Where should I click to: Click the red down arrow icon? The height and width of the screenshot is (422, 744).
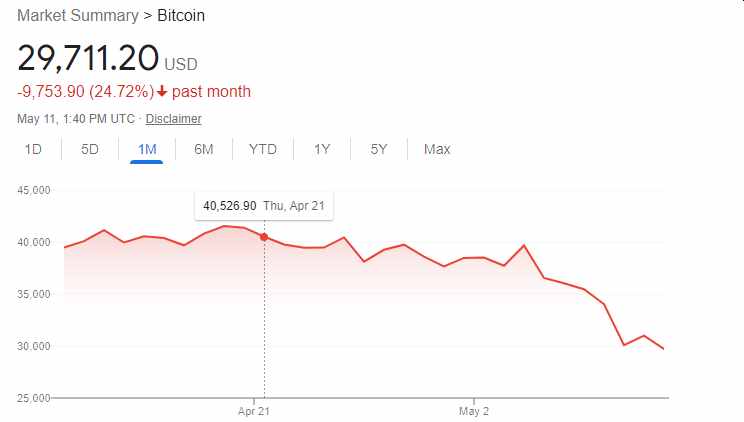[x=162, y=92]
